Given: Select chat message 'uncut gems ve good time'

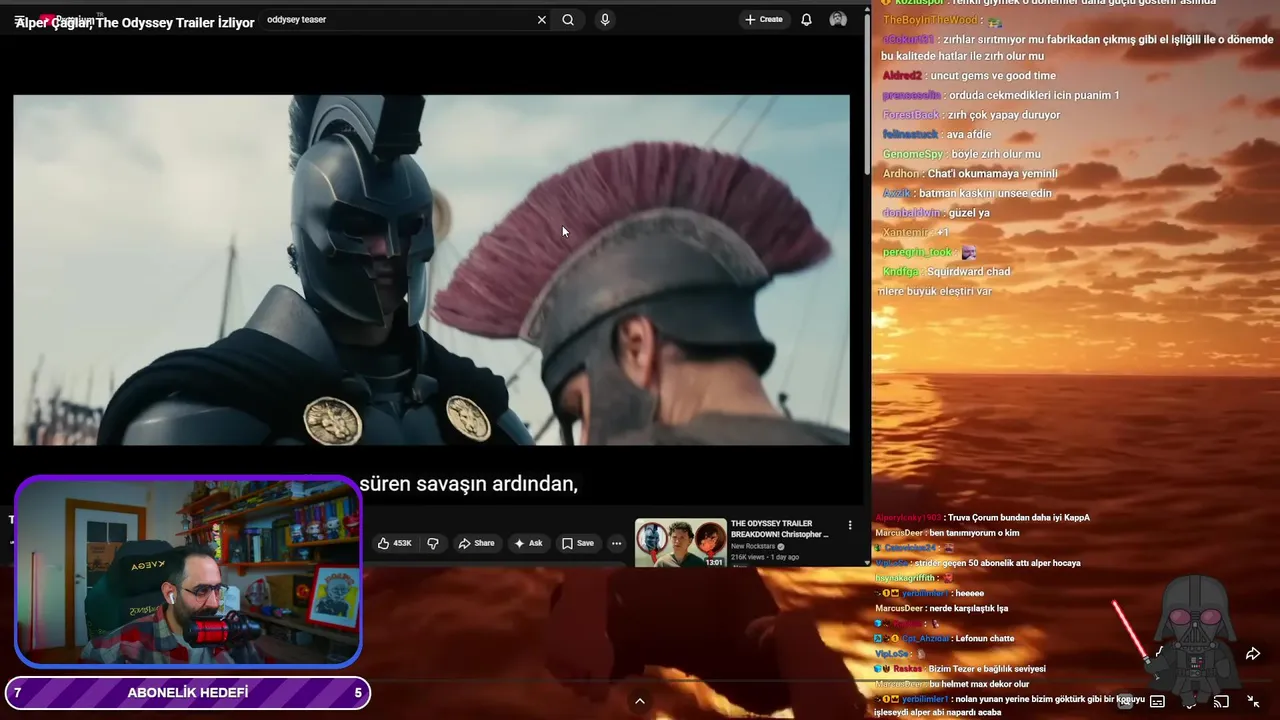Looking at the screenshot, I should click(x=994, y=76).
